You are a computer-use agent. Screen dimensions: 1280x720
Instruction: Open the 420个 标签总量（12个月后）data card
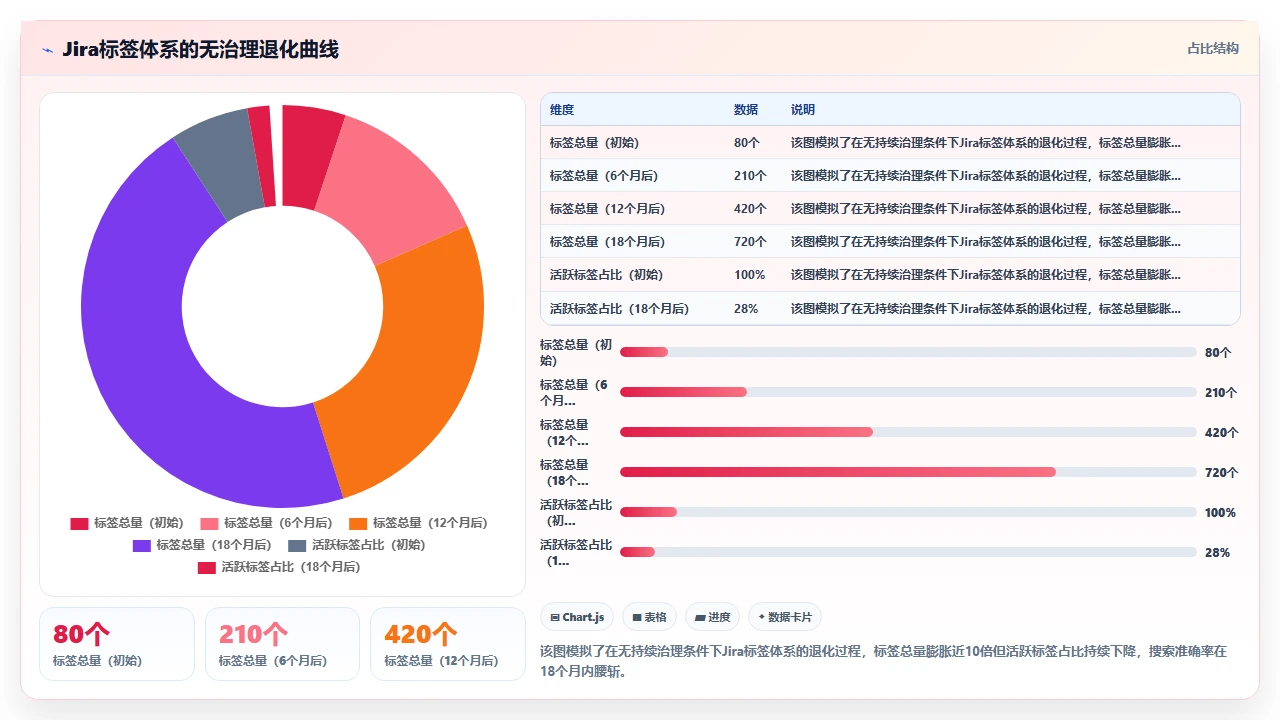coord(448,644)
